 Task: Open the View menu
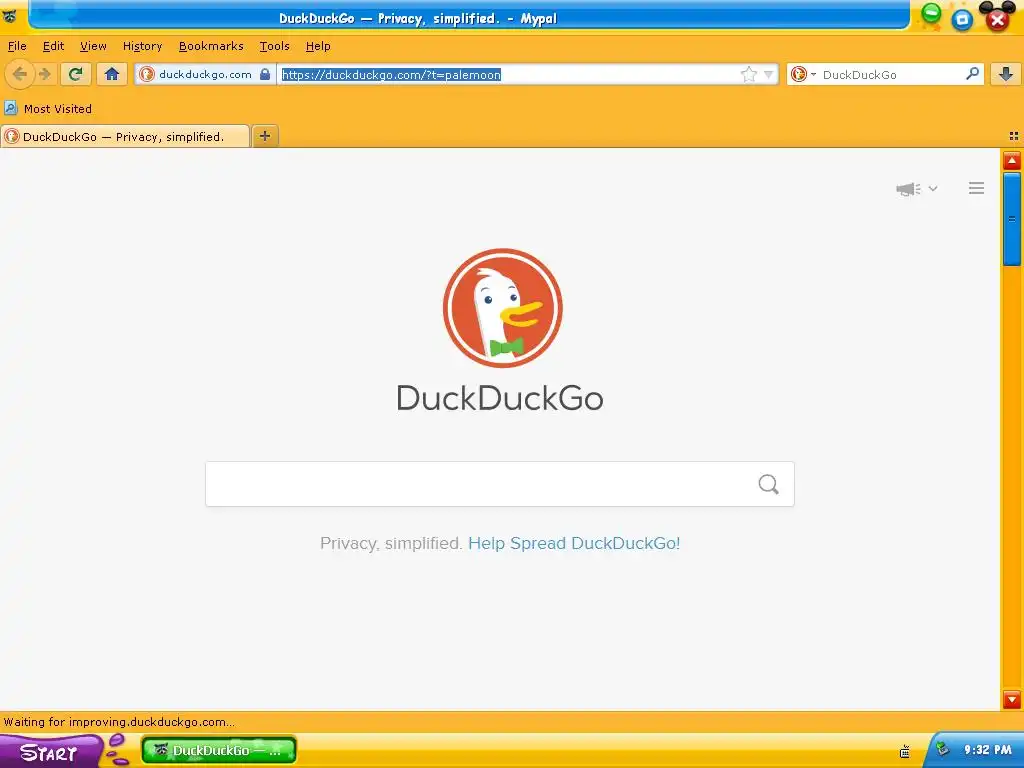click(x=93, y=46)
